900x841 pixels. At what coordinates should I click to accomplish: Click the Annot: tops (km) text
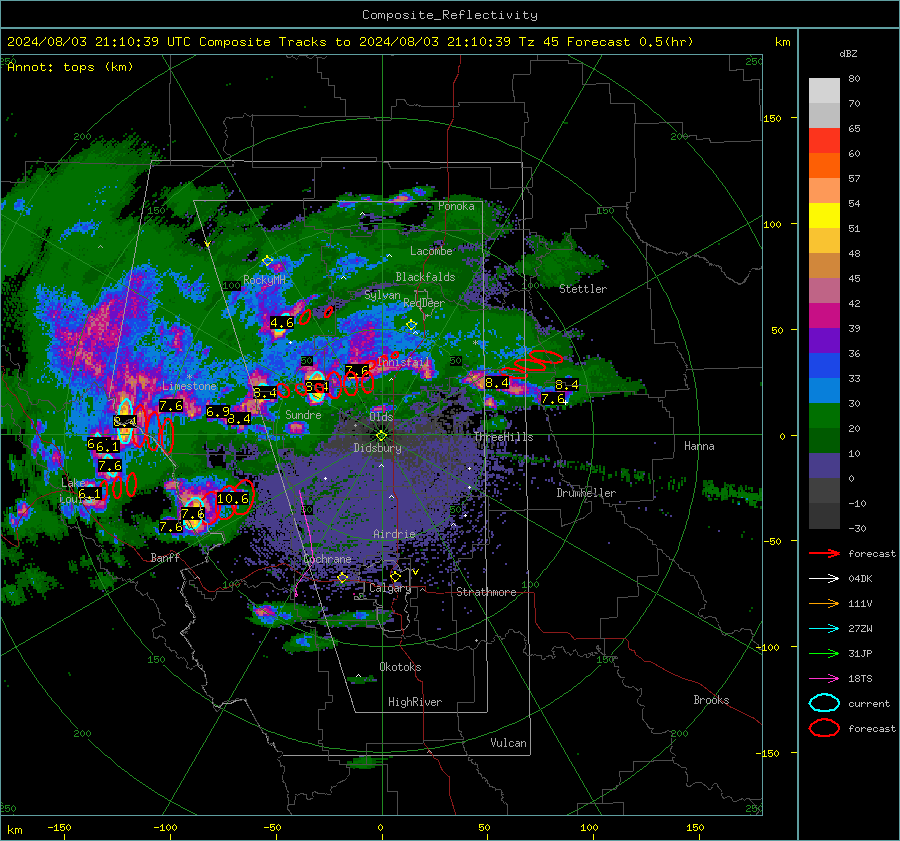click(70, 67)
